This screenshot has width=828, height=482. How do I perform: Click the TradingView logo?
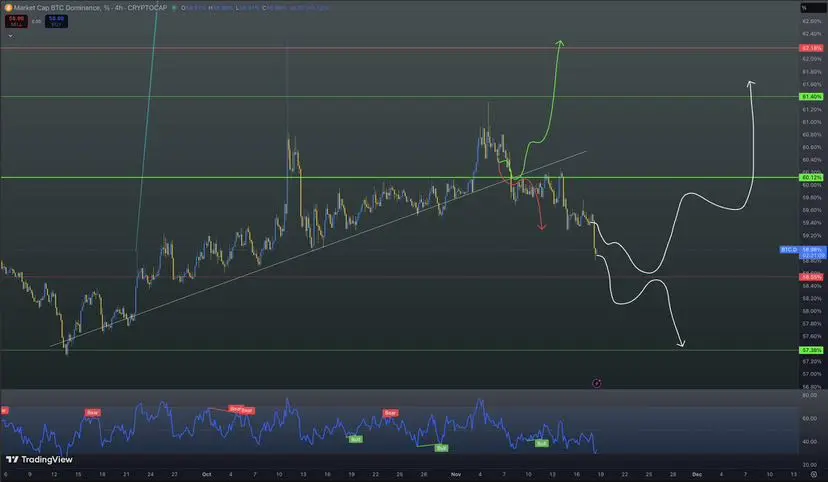click(x=39, y=459)
